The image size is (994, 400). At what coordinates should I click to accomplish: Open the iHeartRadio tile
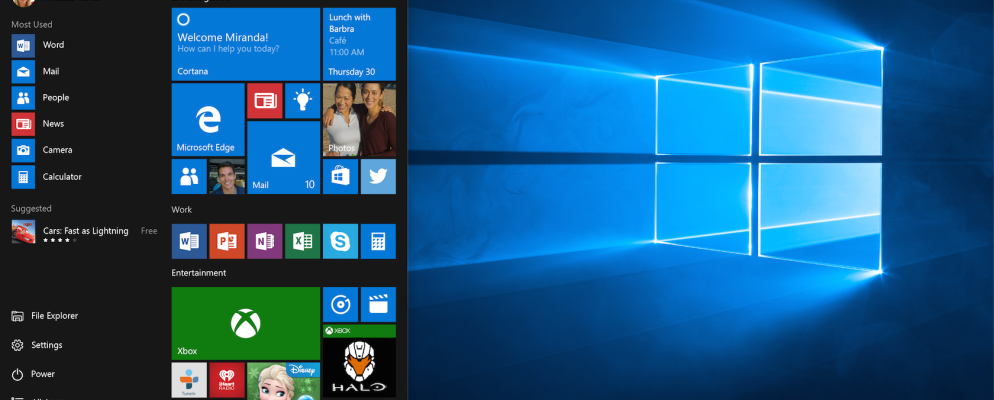click(x=227, y=380)
